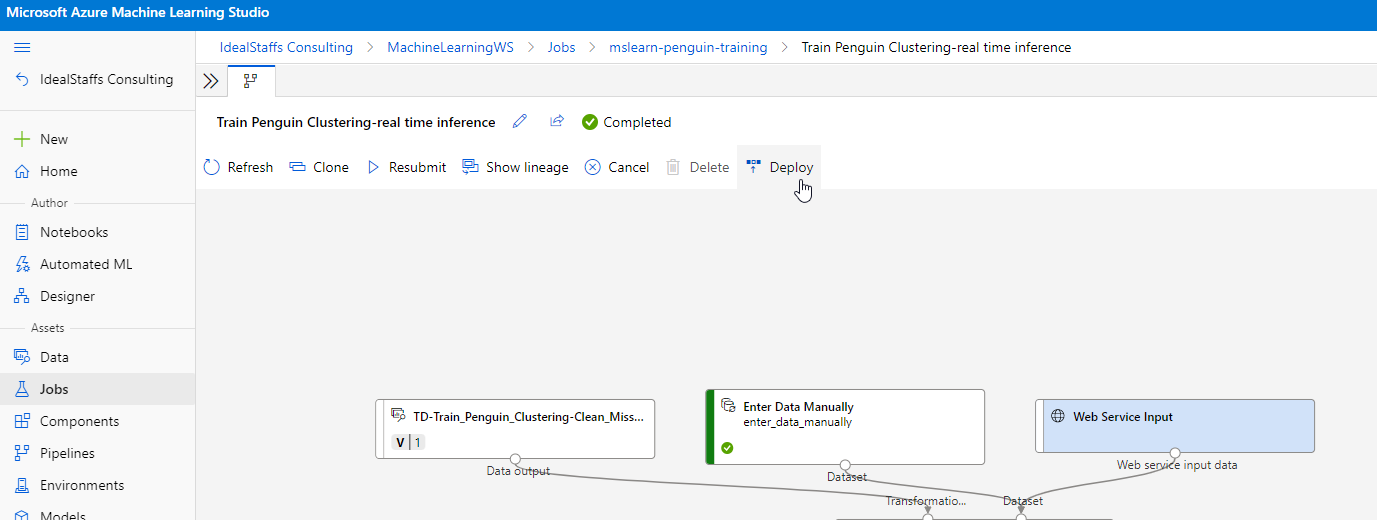Clone this pipeline job
This screenshot has width=1377, height=520.
tap(319, 167)
